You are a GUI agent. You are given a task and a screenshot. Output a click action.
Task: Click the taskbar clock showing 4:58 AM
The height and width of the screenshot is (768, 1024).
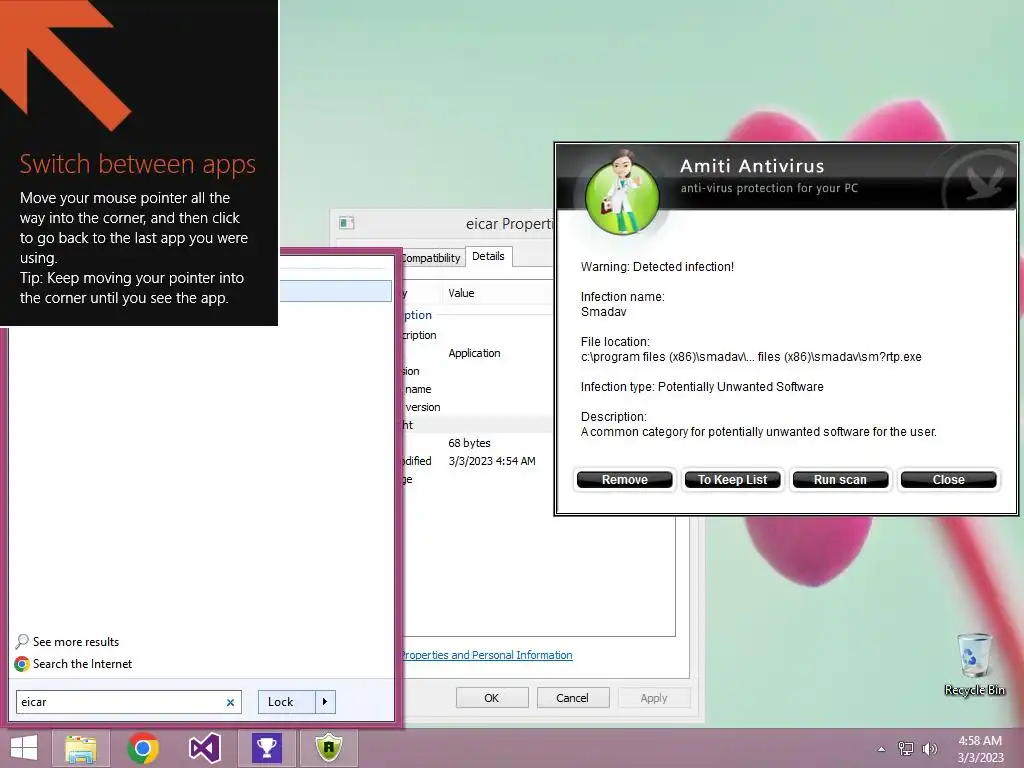pos(980,749)
